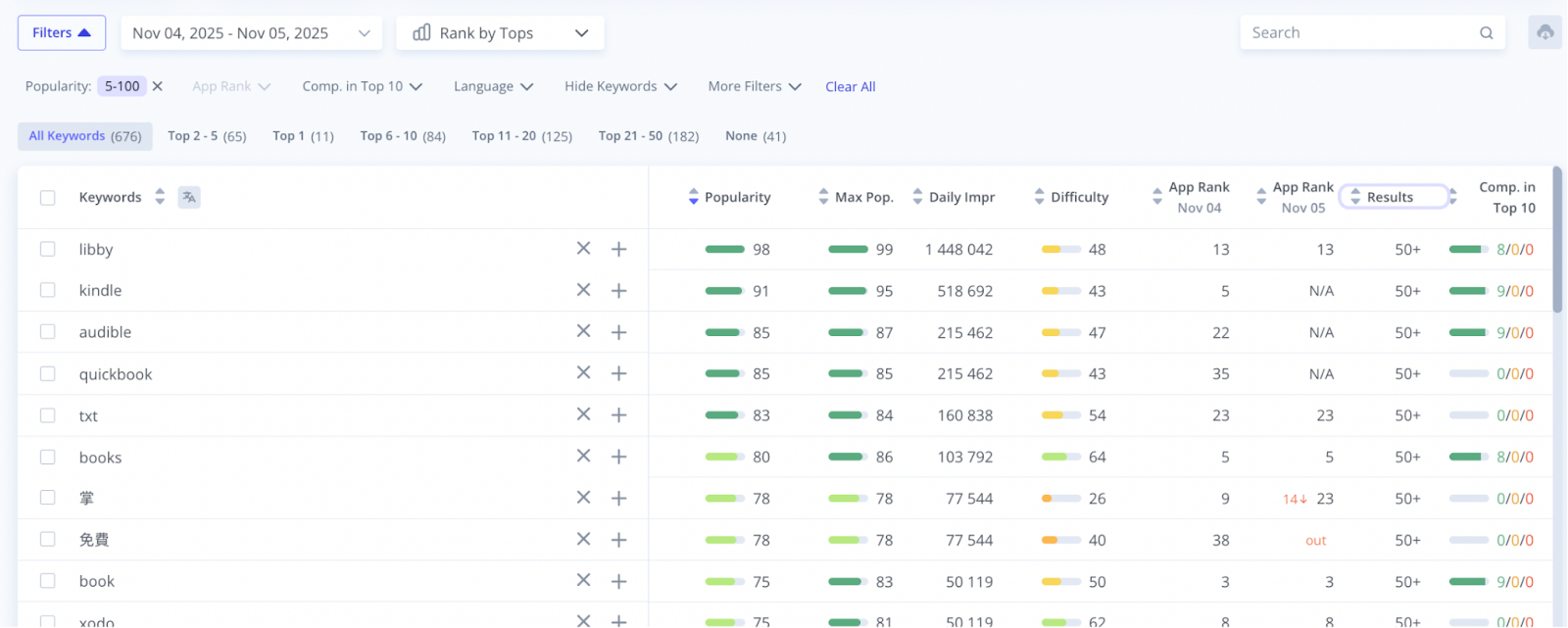This screenshot has width=1568, height=628.
Task: Remove the Popularity 5-100 filter
Action: click(158, 86)
